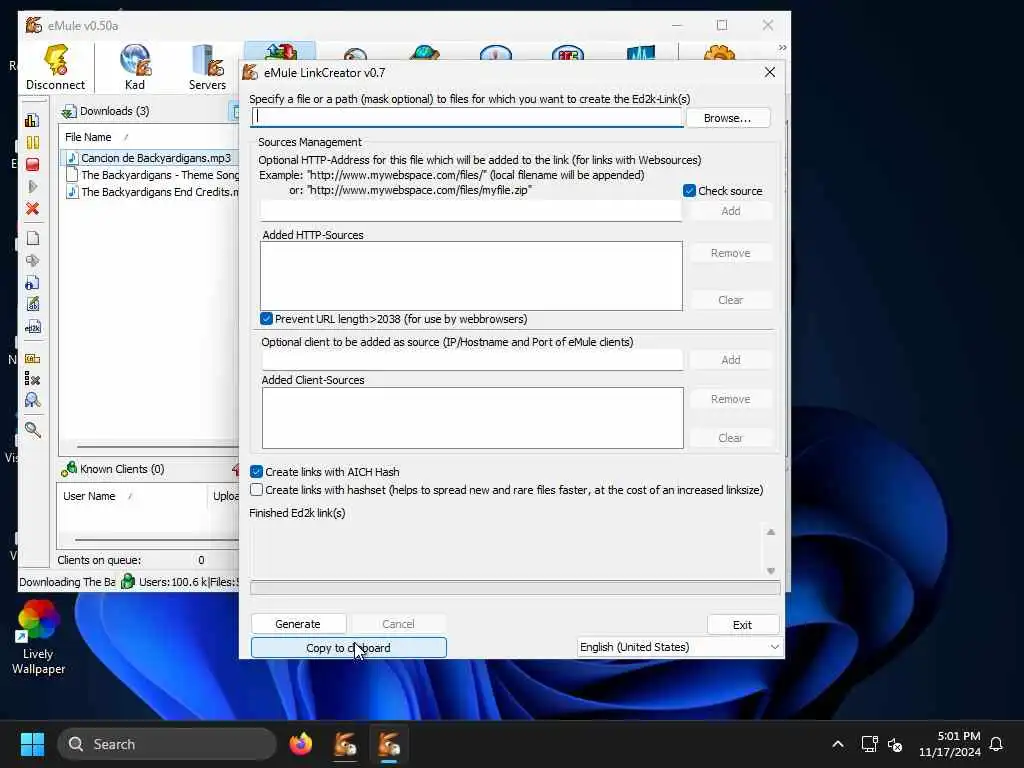Select The Backyardigans - Theme Song row

tap(152, 175)
